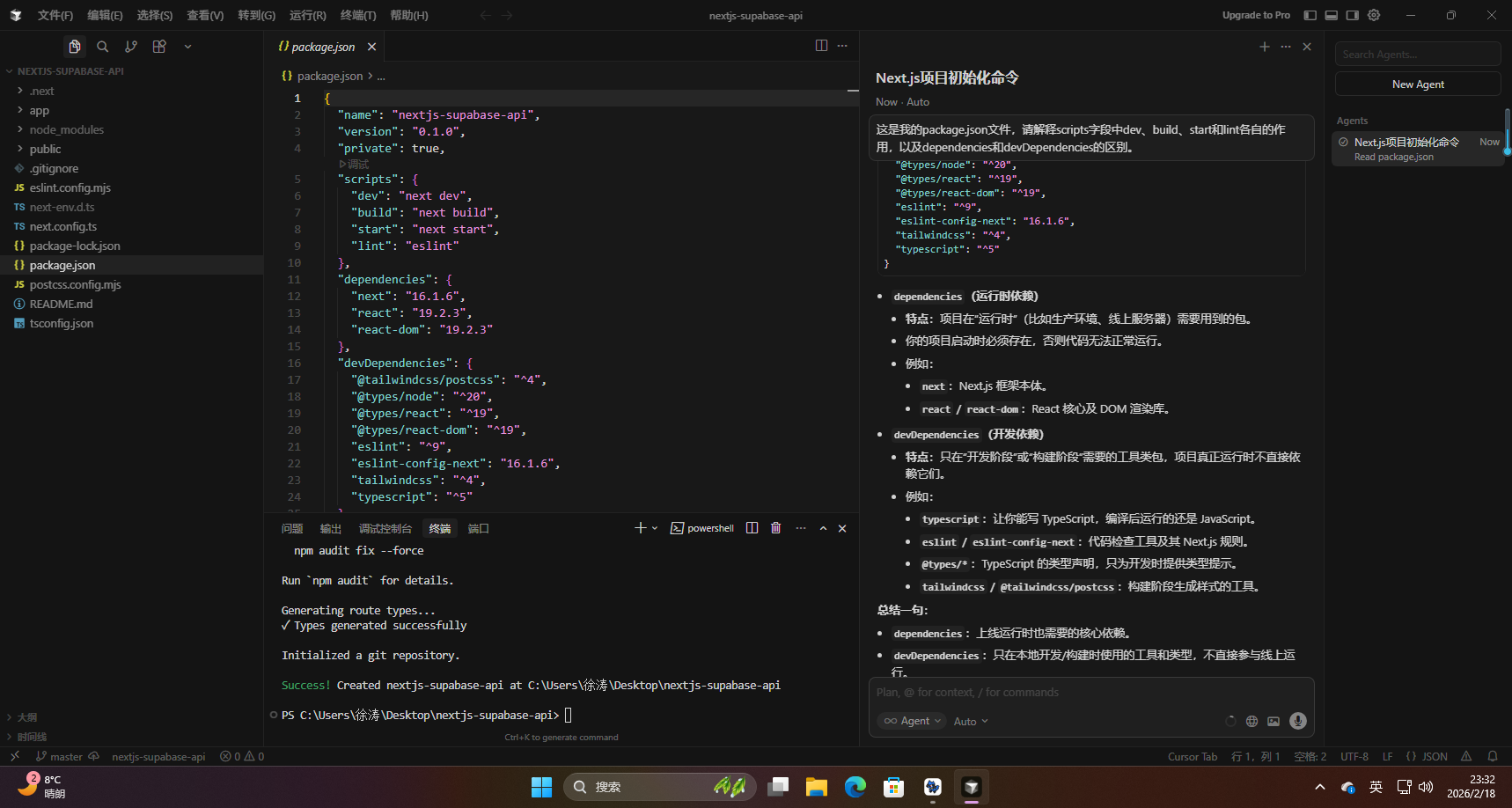Click globe web icon in chat input
The image size is (1512, 808).
pos(1251,721)
